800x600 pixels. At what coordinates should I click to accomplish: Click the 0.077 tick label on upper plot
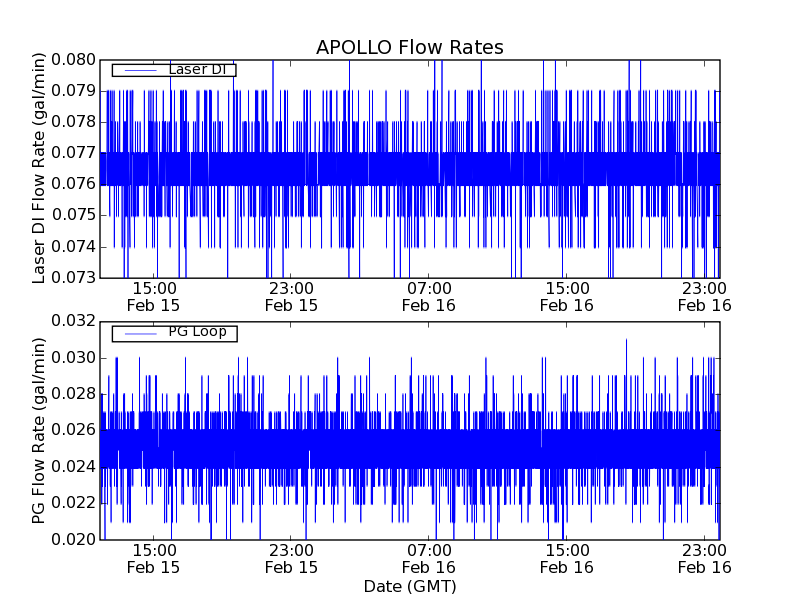72,153
